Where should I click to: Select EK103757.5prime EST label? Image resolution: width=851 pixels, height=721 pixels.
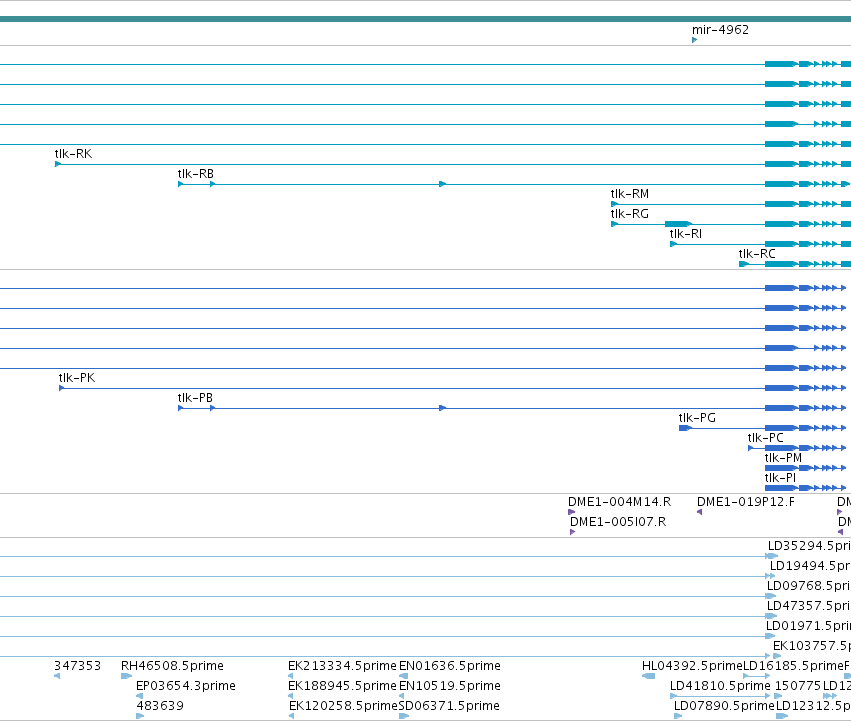tap(812, 646)
